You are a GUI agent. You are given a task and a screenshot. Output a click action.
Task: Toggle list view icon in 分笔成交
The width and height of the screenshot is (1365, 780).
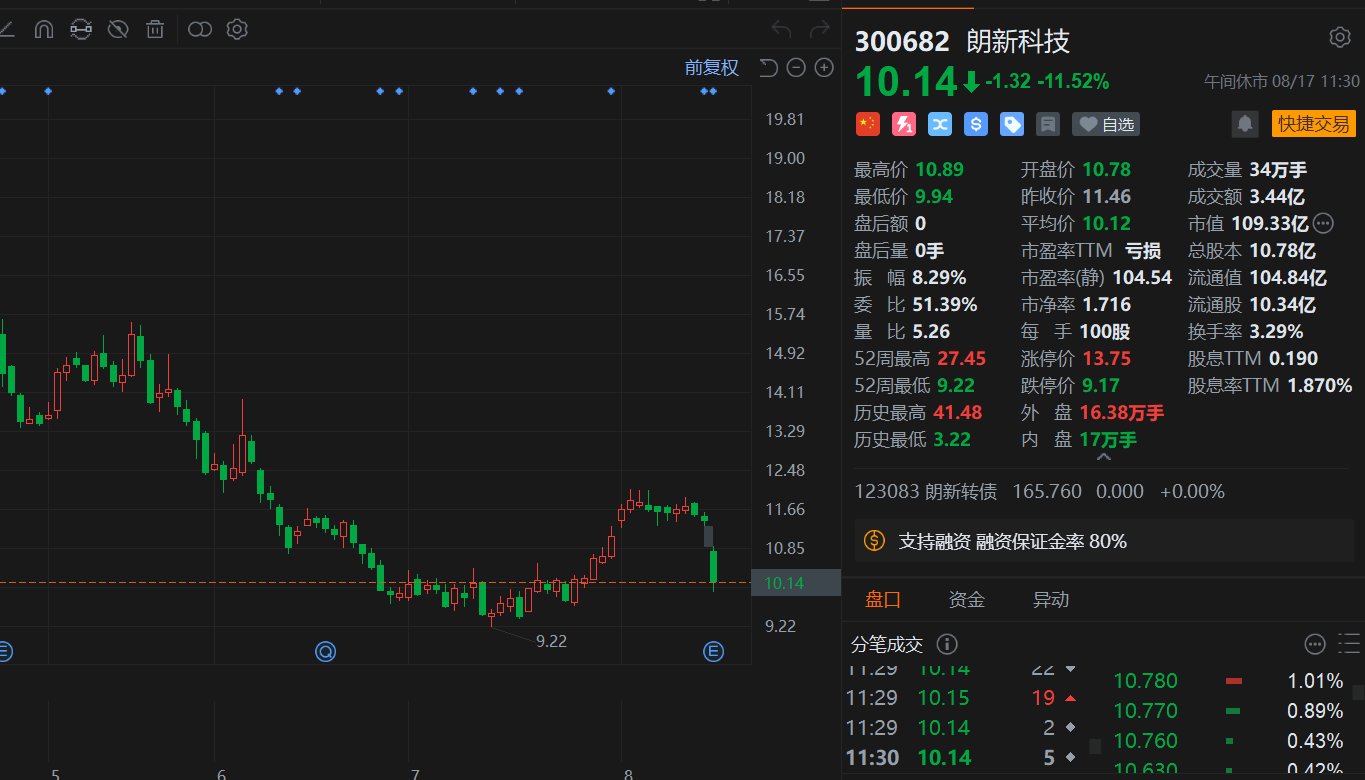pos(1349,643)
